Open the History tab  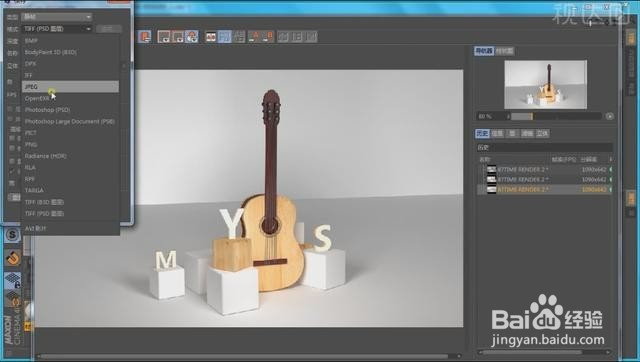pyautogui.click(x=482, y=133)
